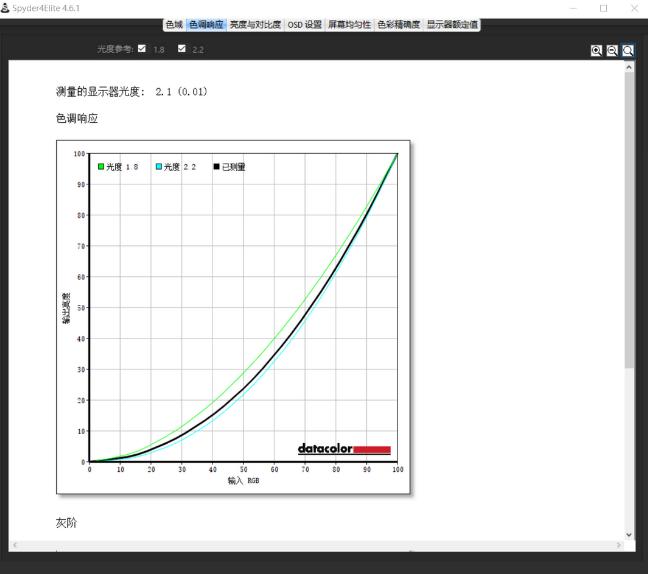Minimize the Spyder4Elite window
Image resolution: width=648 pixels, height=574 pixels.
point(573,8)
